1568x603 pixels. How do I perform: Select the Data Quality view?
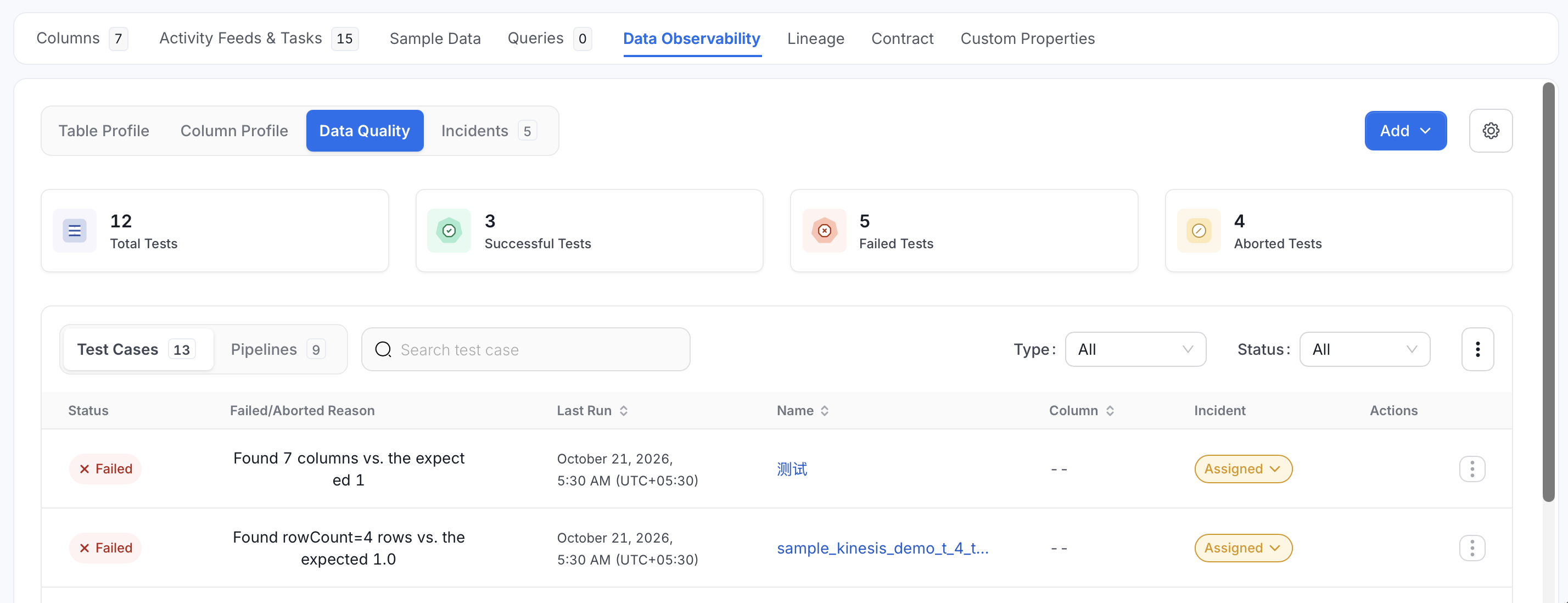point(364,130)
